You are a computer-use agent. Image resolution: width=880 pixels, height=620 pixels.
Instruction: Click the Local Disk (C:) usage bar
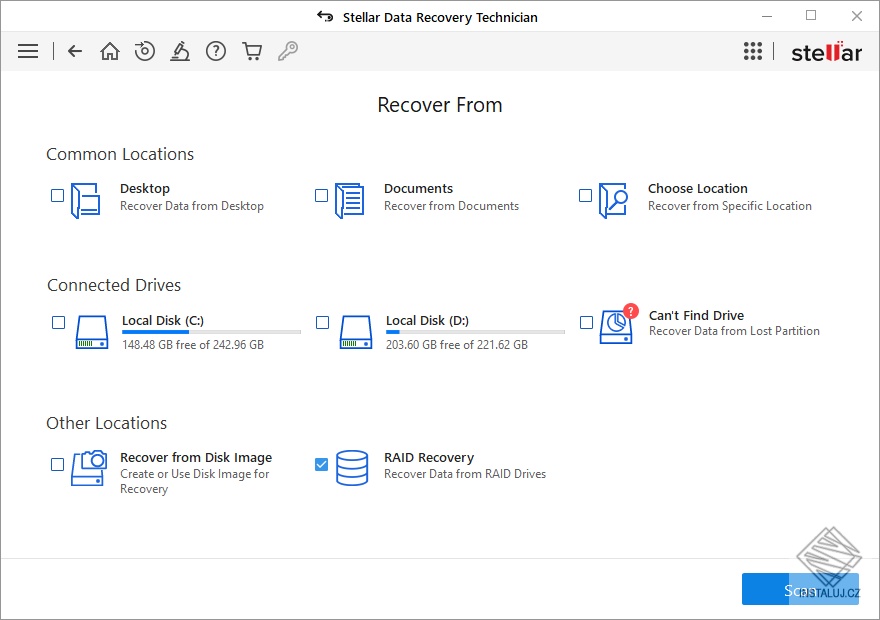[212, 332]
